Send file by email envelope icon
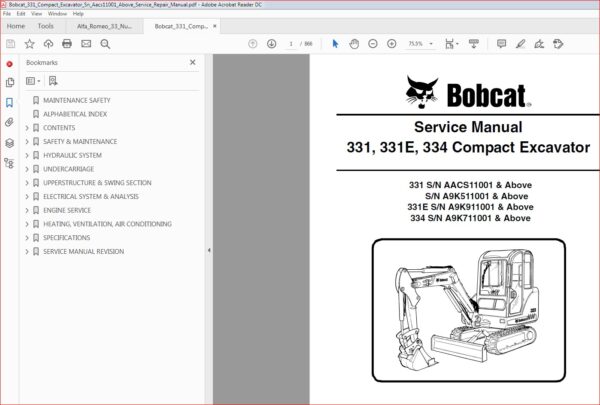 click(x=86, y=44)
